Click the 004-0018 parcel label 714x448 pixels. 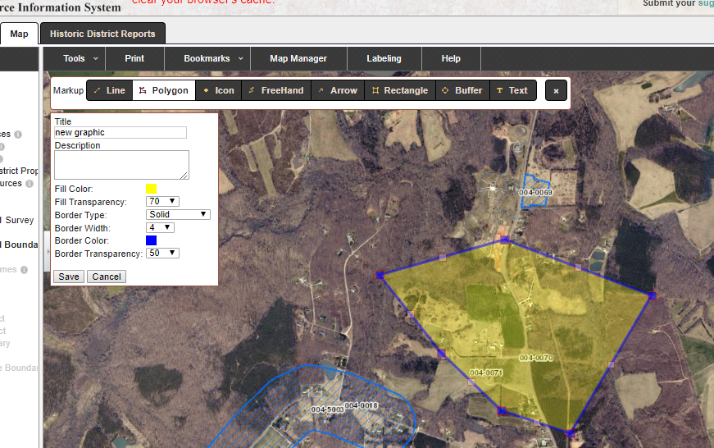click(x=361, y=405)
